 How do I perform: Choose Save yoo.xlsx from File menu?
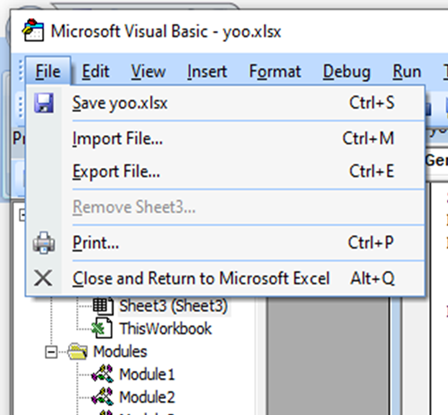coord(225,103)
